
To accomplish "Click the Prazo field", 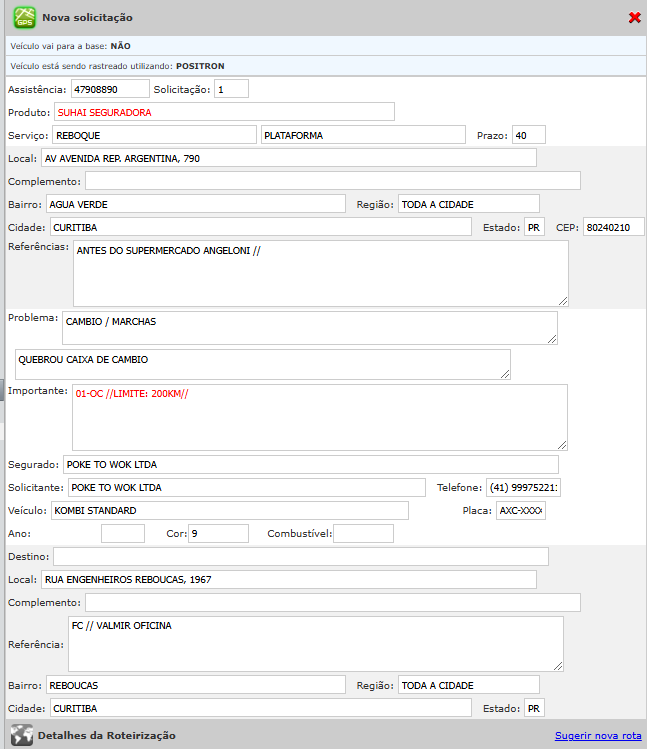I will (x=528, y=135).
